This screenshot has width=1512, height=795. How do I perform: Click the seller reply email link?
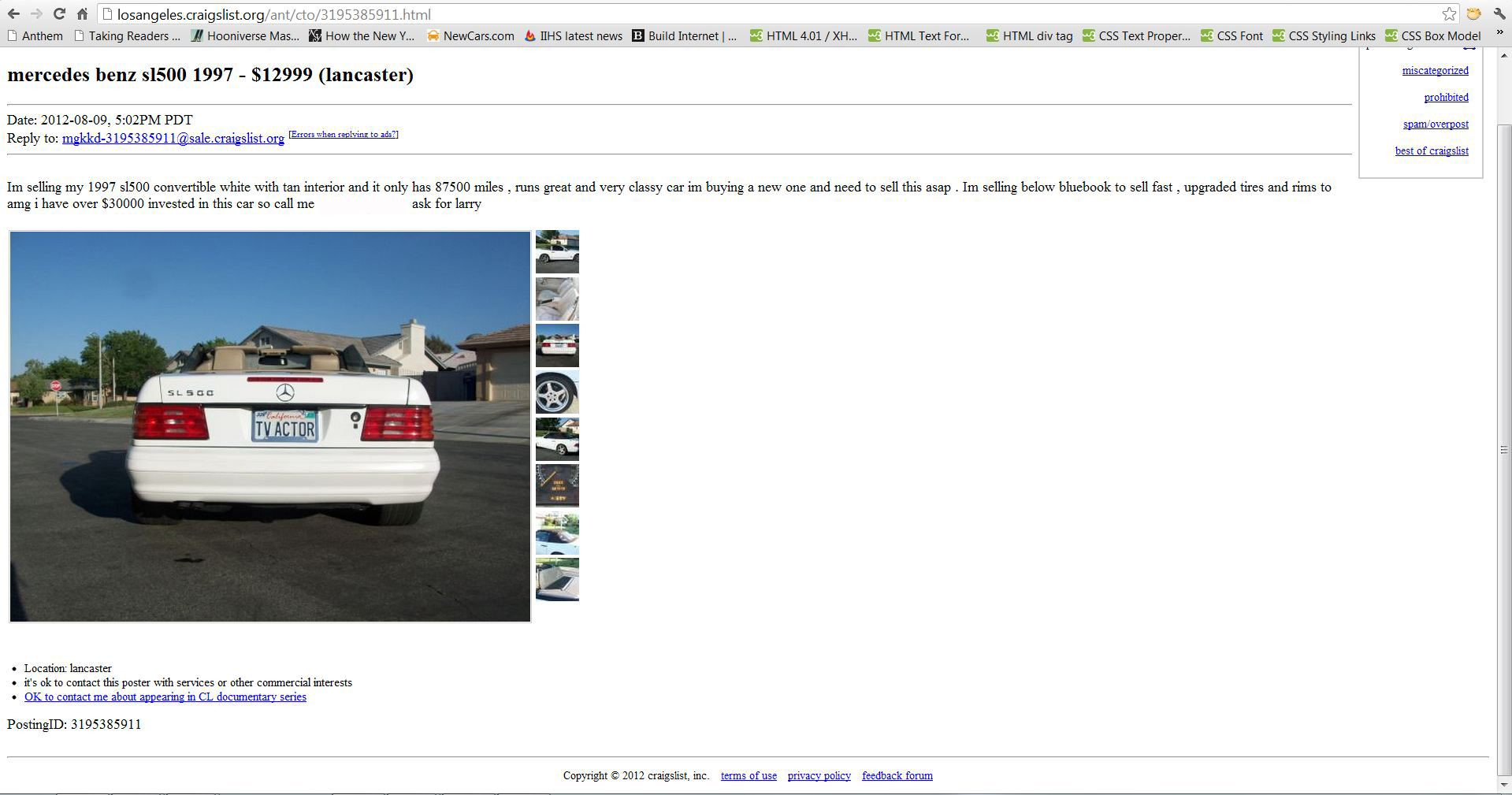173,138
